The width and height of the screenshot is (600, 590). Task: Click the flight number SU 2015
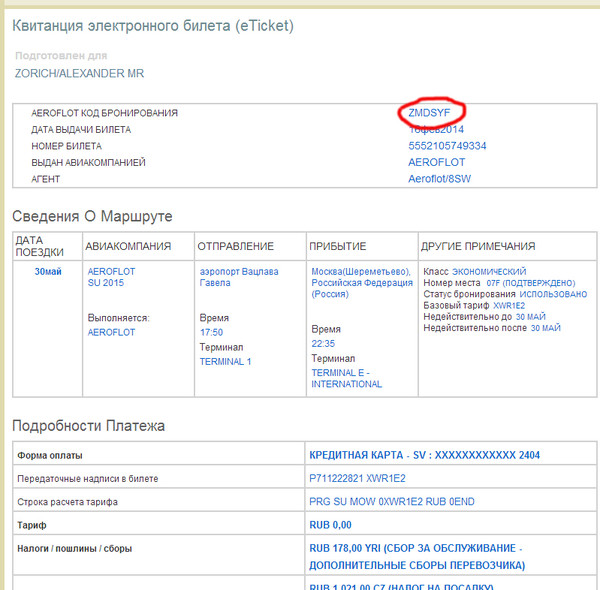click(x=106, y=283)
